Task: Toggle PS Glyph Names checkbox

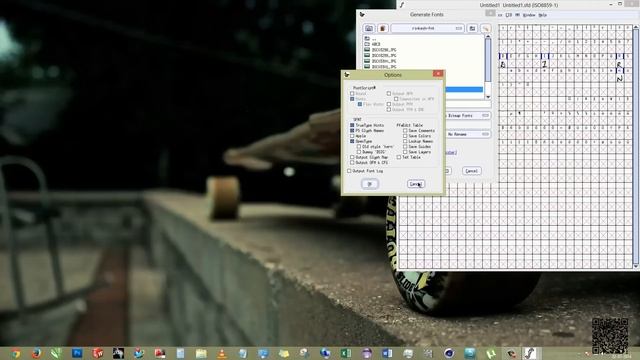Action: 352,131
